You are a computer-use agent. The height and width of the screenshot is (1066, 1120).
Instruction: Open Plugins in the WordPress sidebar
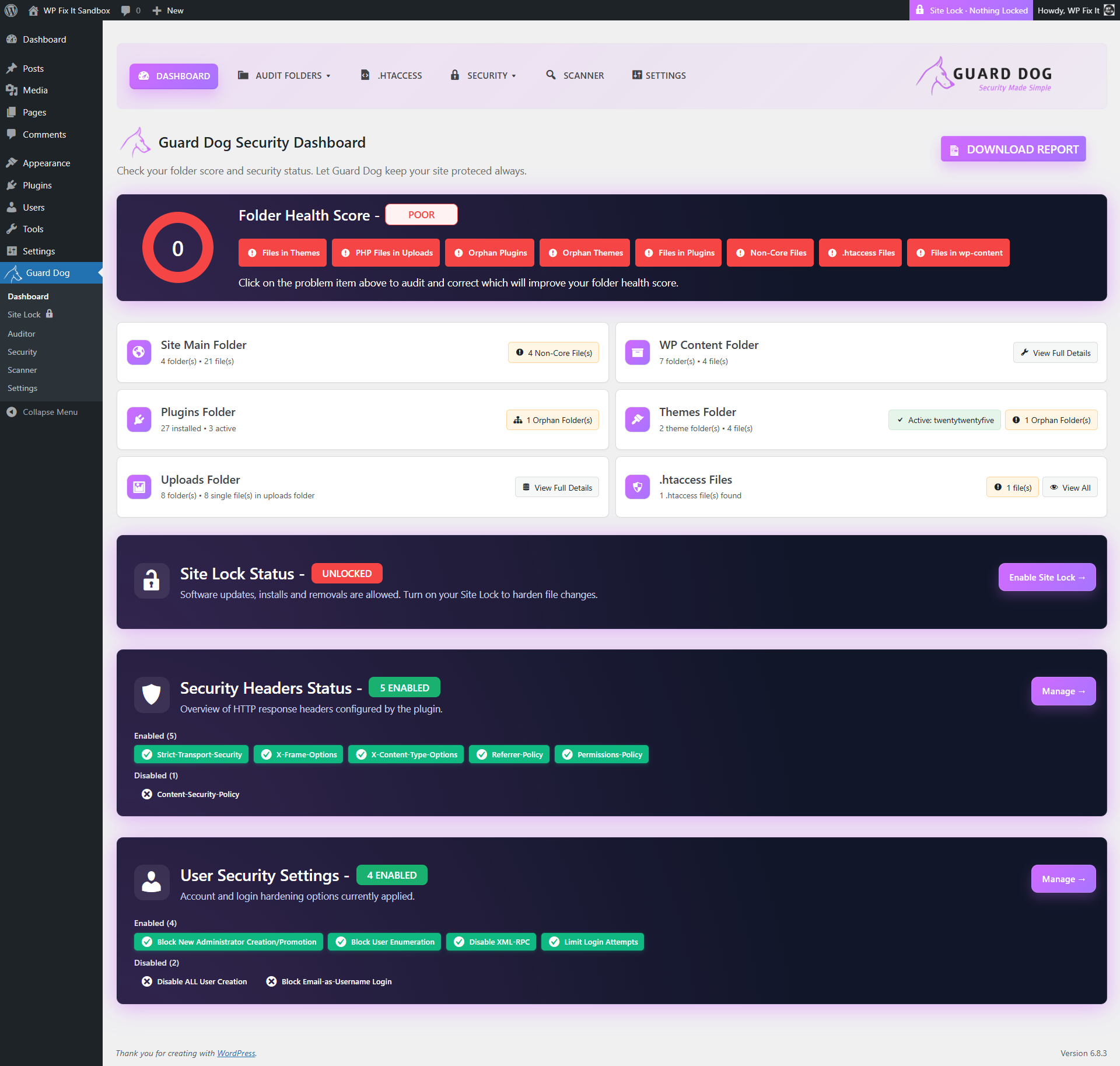[37, 185]
